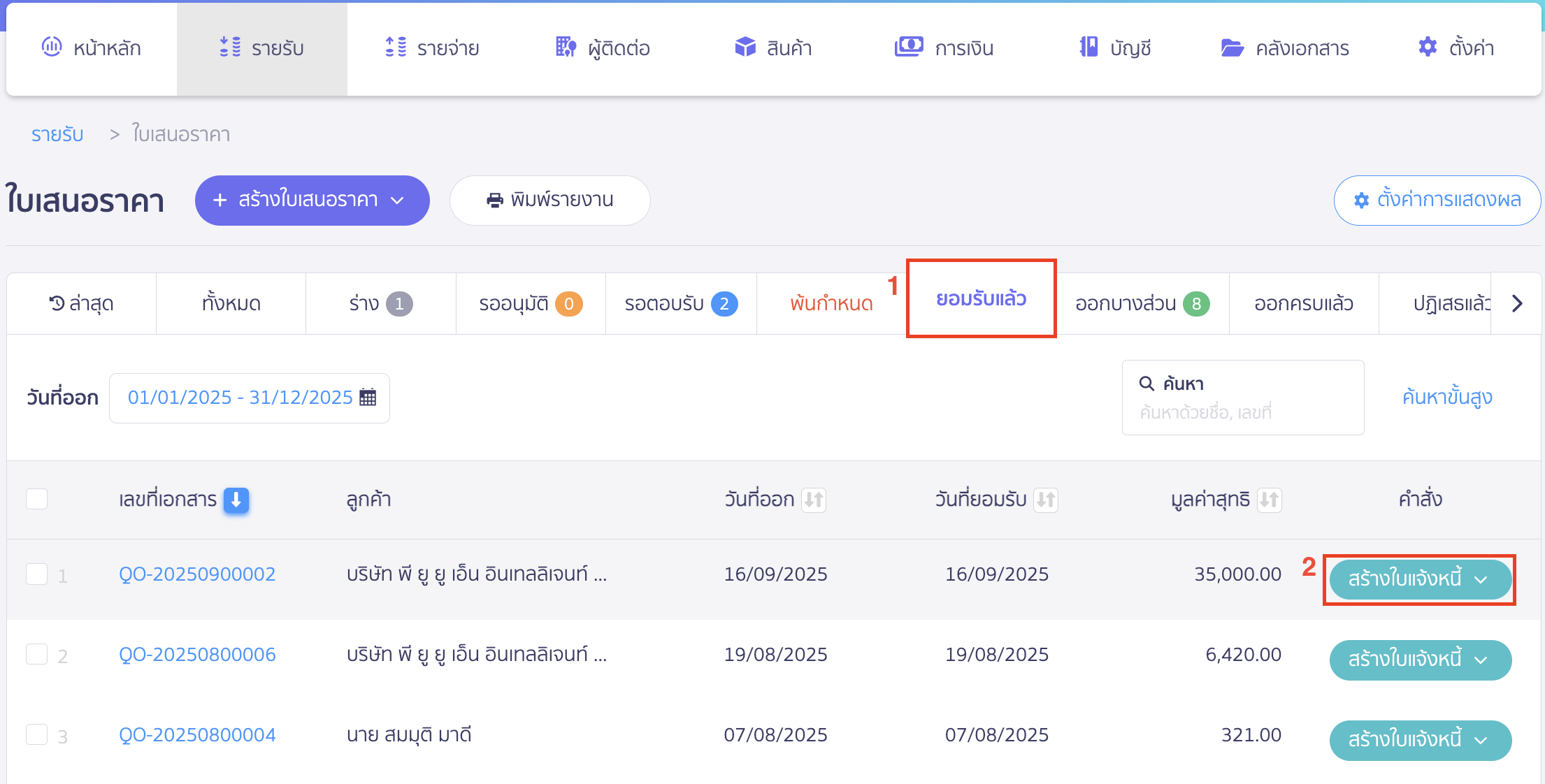The width and height of the screenshot is (1545, 784).
Task: Open quotation QO-20250800004
Action: click(197, 734)
